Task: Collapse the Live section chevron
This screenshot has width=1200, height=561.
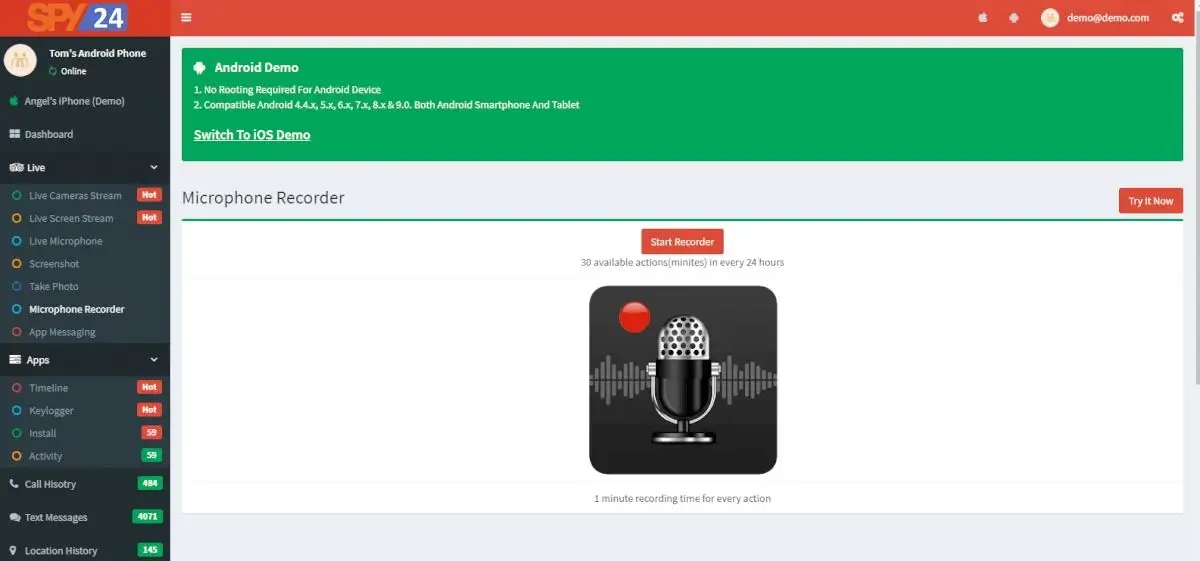Action: [x=154, y=168]
